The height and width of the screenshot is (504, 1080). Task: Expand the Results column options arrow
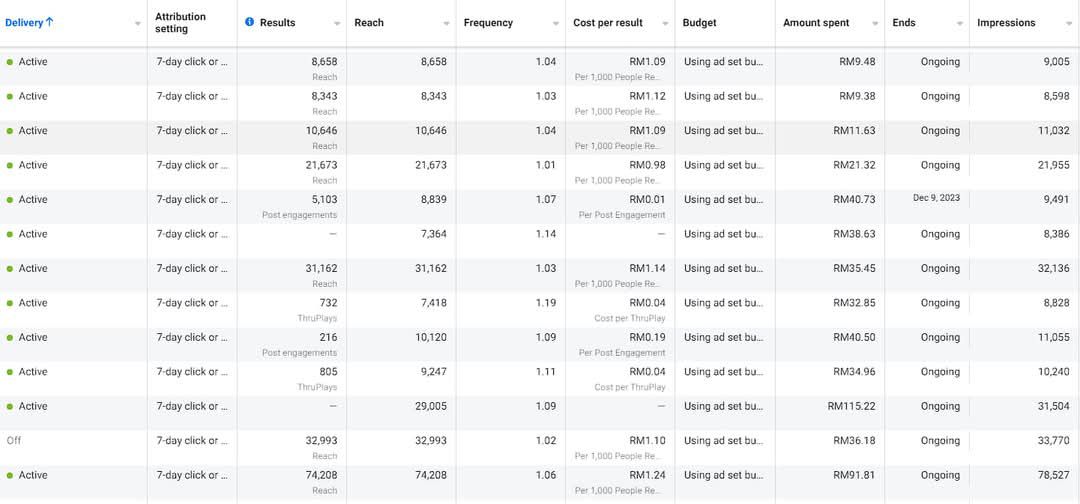pos(337,24)
